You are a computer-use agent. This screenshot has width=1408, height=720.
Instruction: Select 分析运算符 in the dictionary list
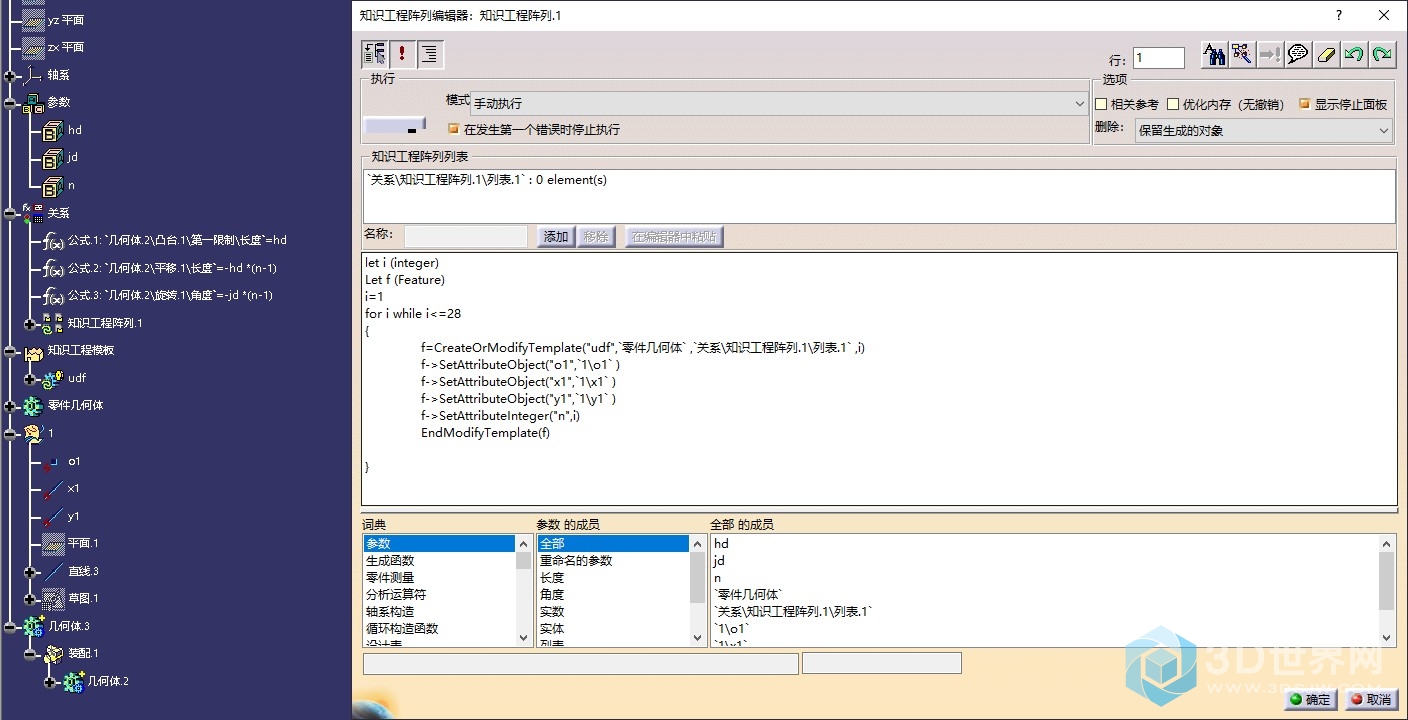[x=439, y=595]
